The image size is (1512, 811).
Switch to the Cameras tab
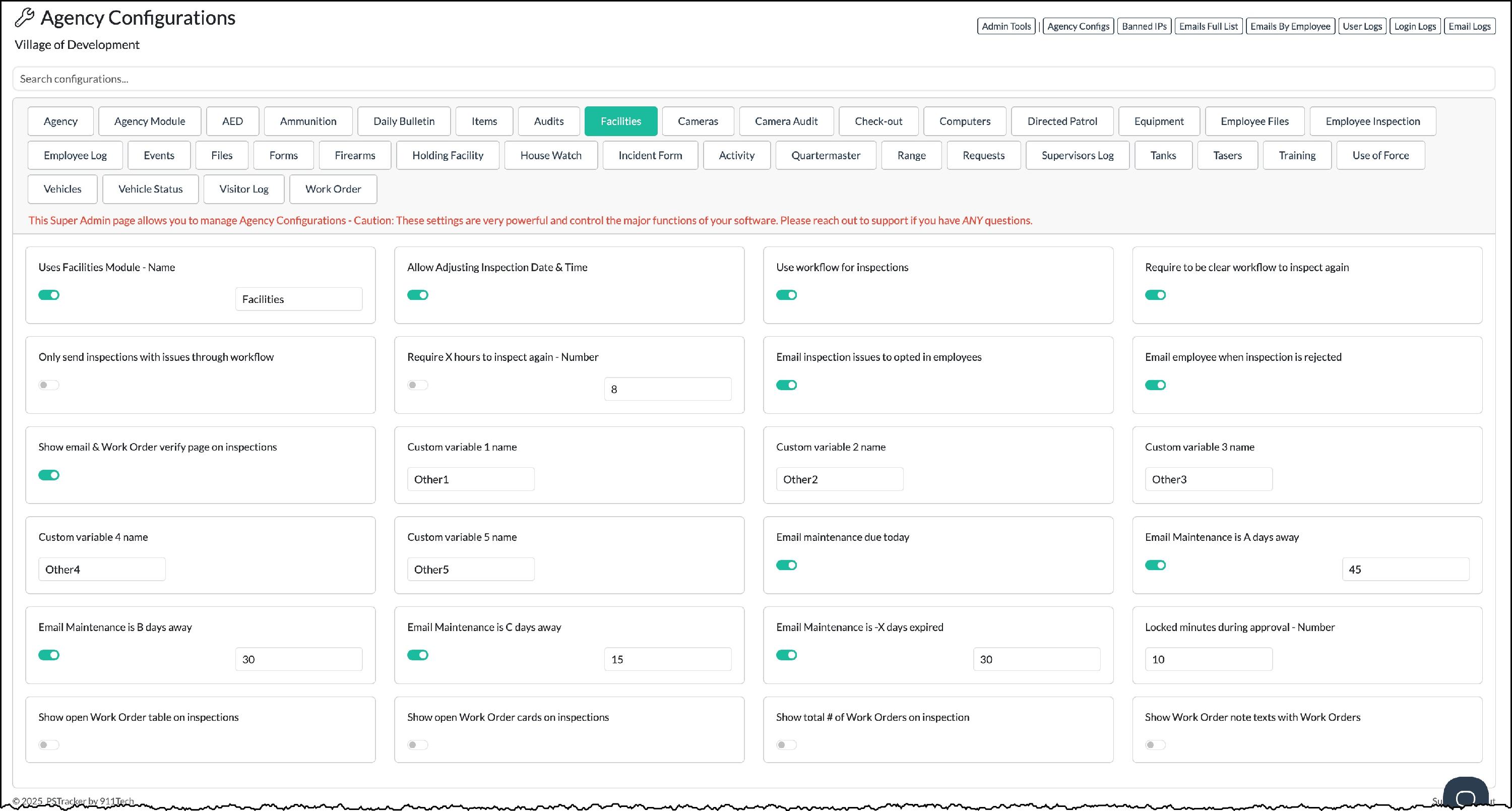(698, 121)
